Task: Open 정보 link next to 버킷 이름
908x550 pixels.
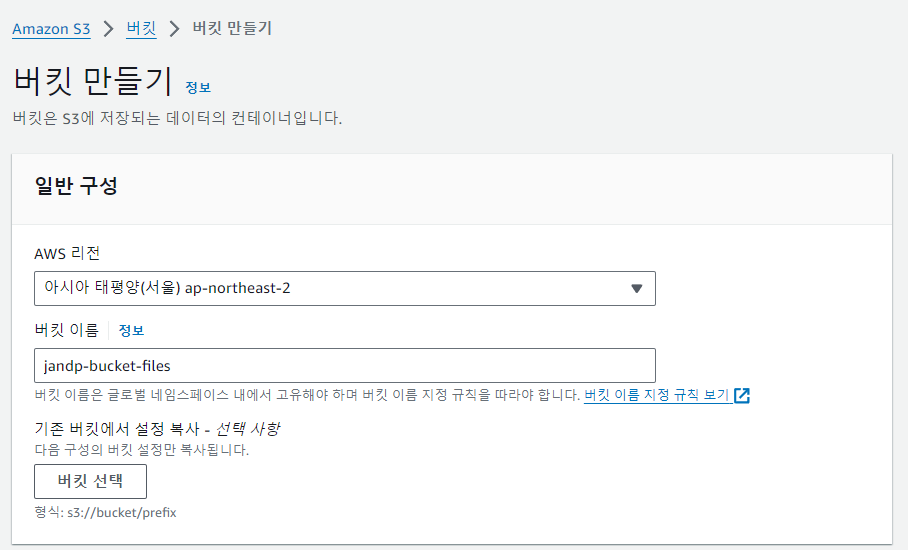Action: point(131,331)
